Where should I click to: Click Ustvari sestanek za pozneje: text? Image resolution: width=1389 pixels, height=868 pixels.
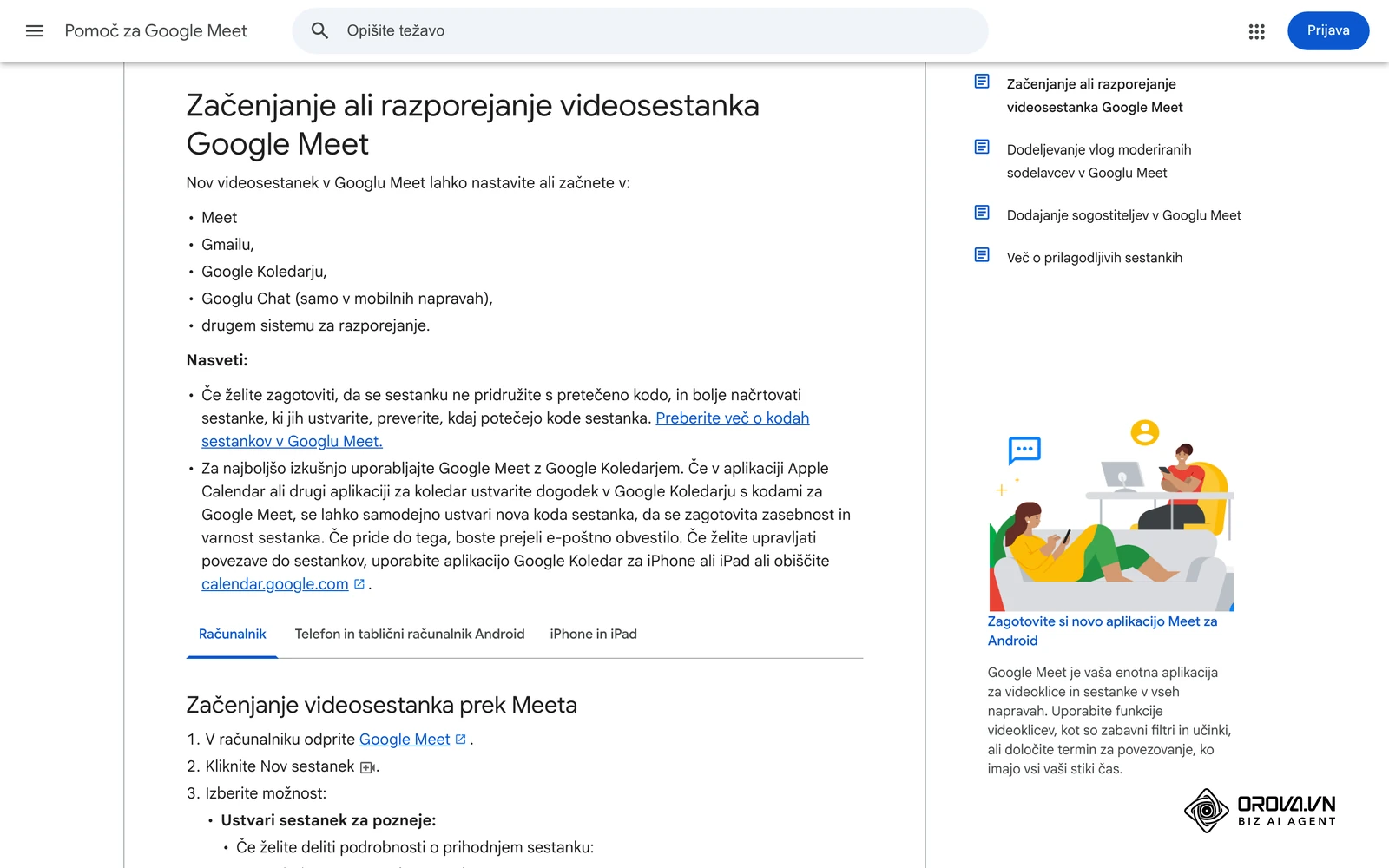[x=328, y=820]
